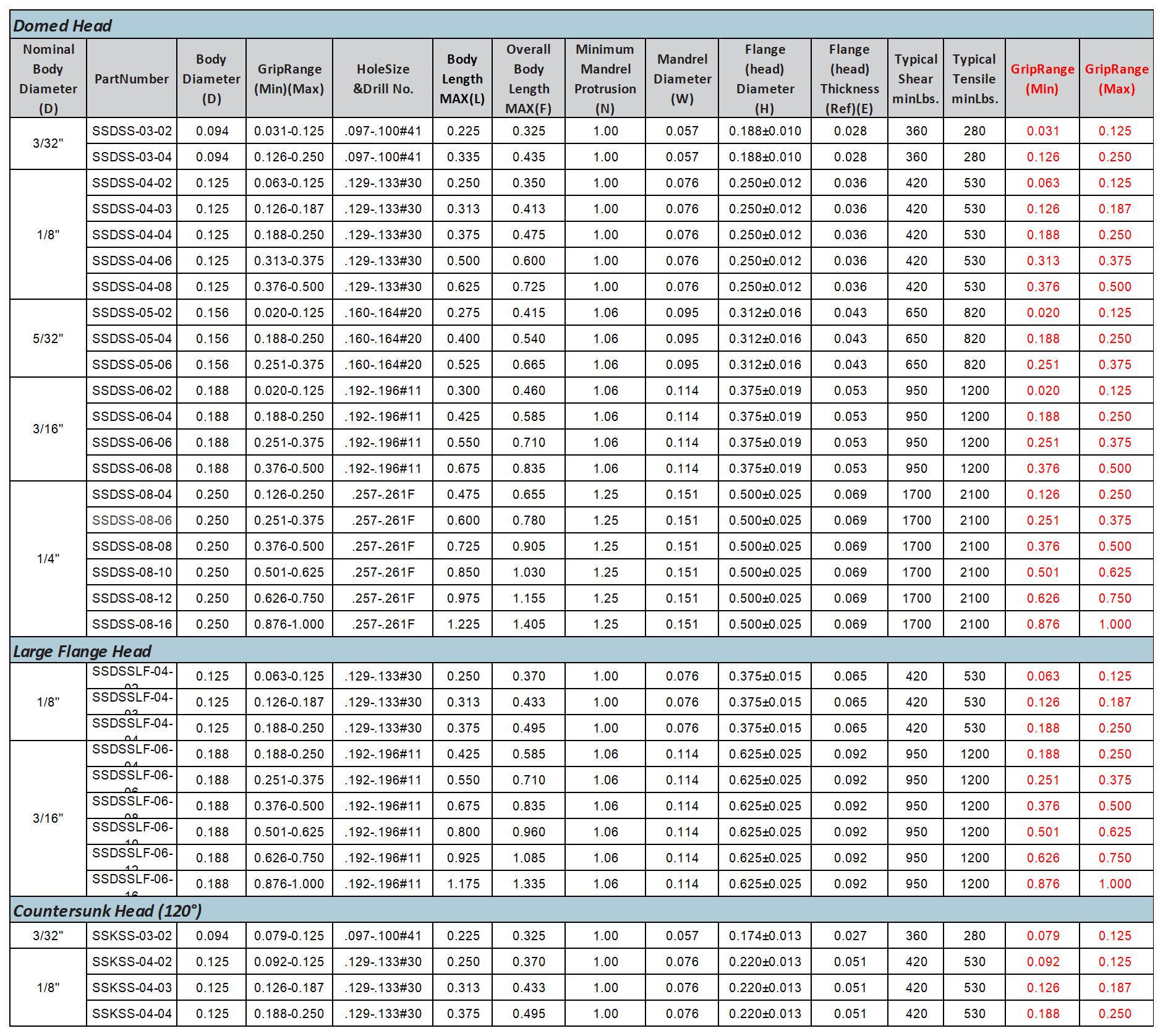Select the PartNumber column header

[x=131, y=79]
